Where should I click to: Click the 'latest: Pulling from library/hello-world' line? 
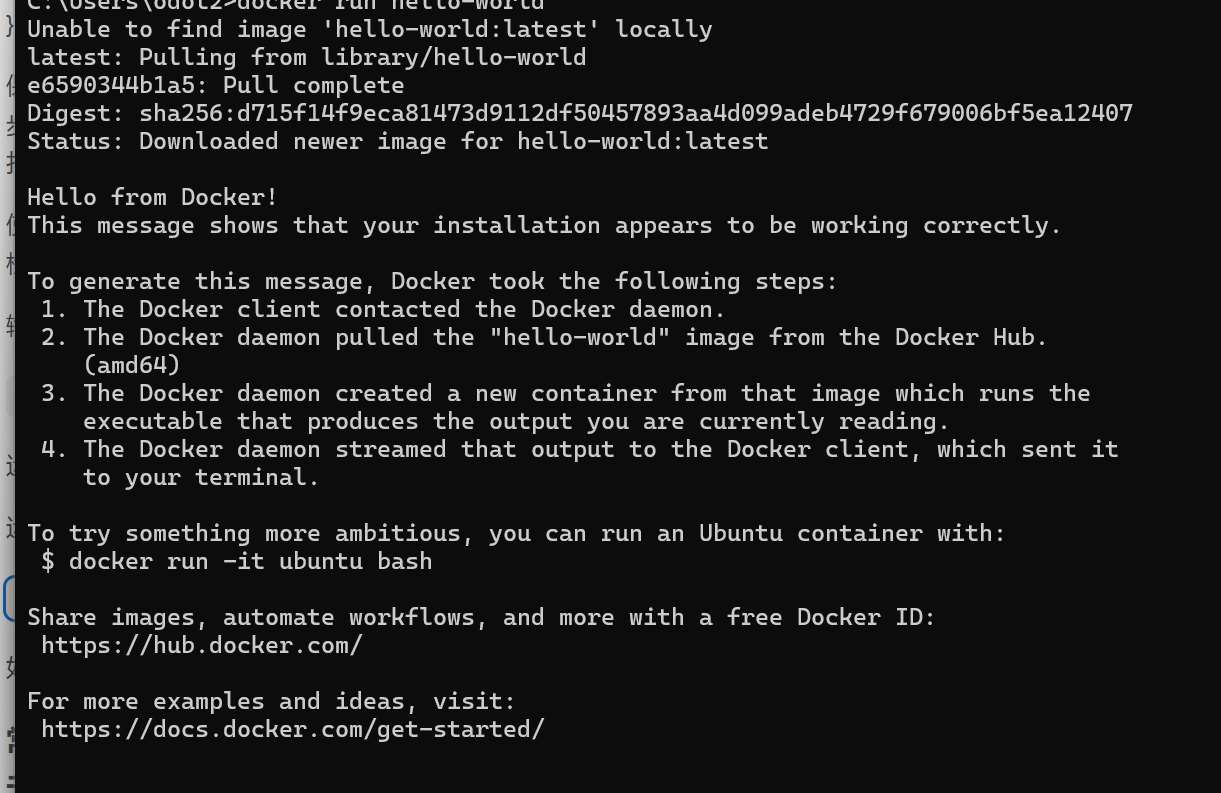coord(306,57)
